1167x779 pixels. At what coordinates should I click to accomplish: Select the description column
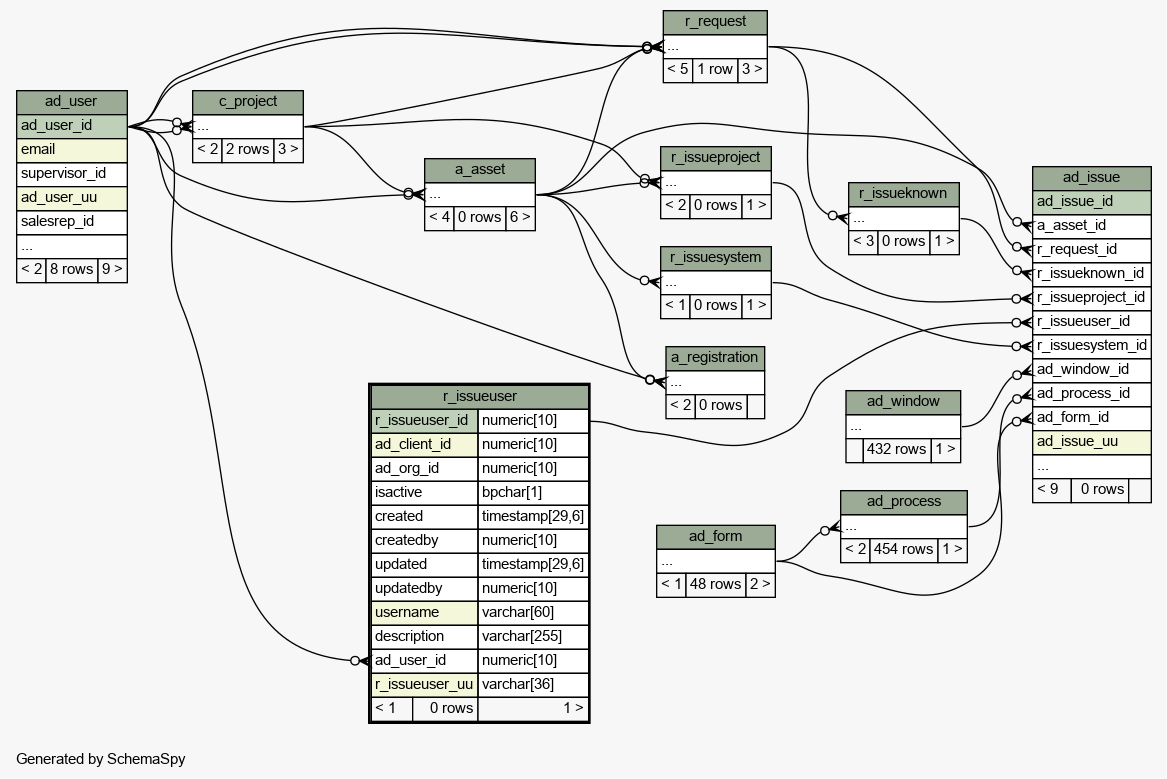pyautogui.click(x=424, y=636)
